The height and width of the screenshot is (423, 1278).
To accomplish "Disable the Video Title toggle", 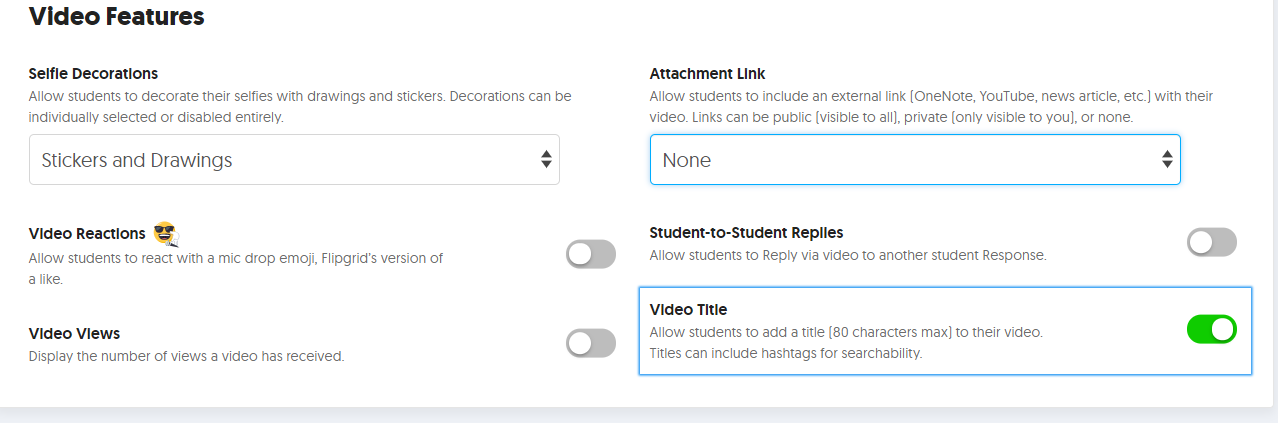I will (1212, 329).
